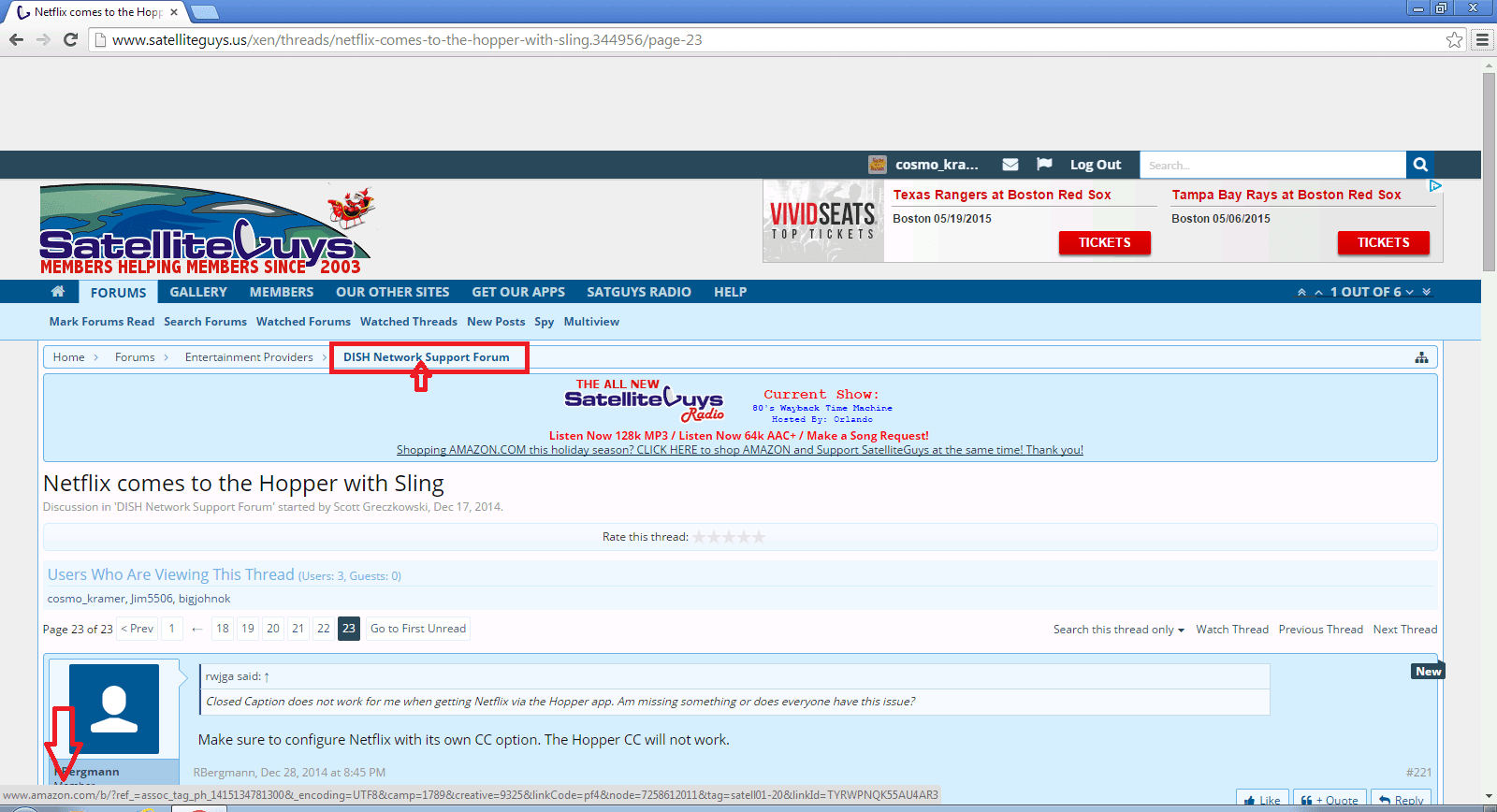Click the Log Out link

[x=1096, y=165]
